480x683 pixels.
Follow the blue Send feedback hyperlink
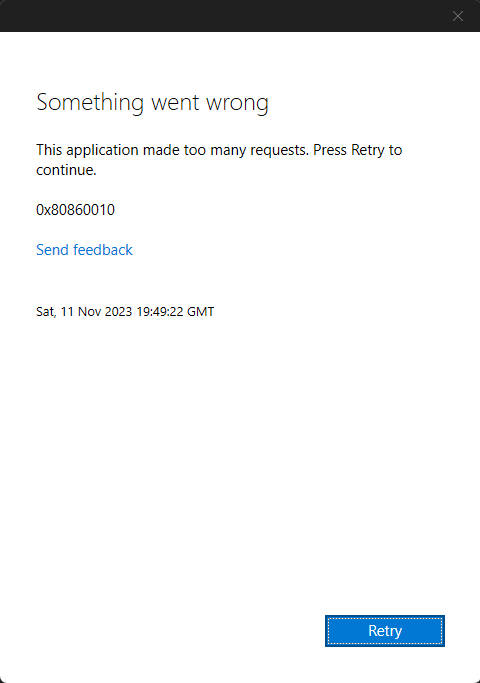pos(84,250)
